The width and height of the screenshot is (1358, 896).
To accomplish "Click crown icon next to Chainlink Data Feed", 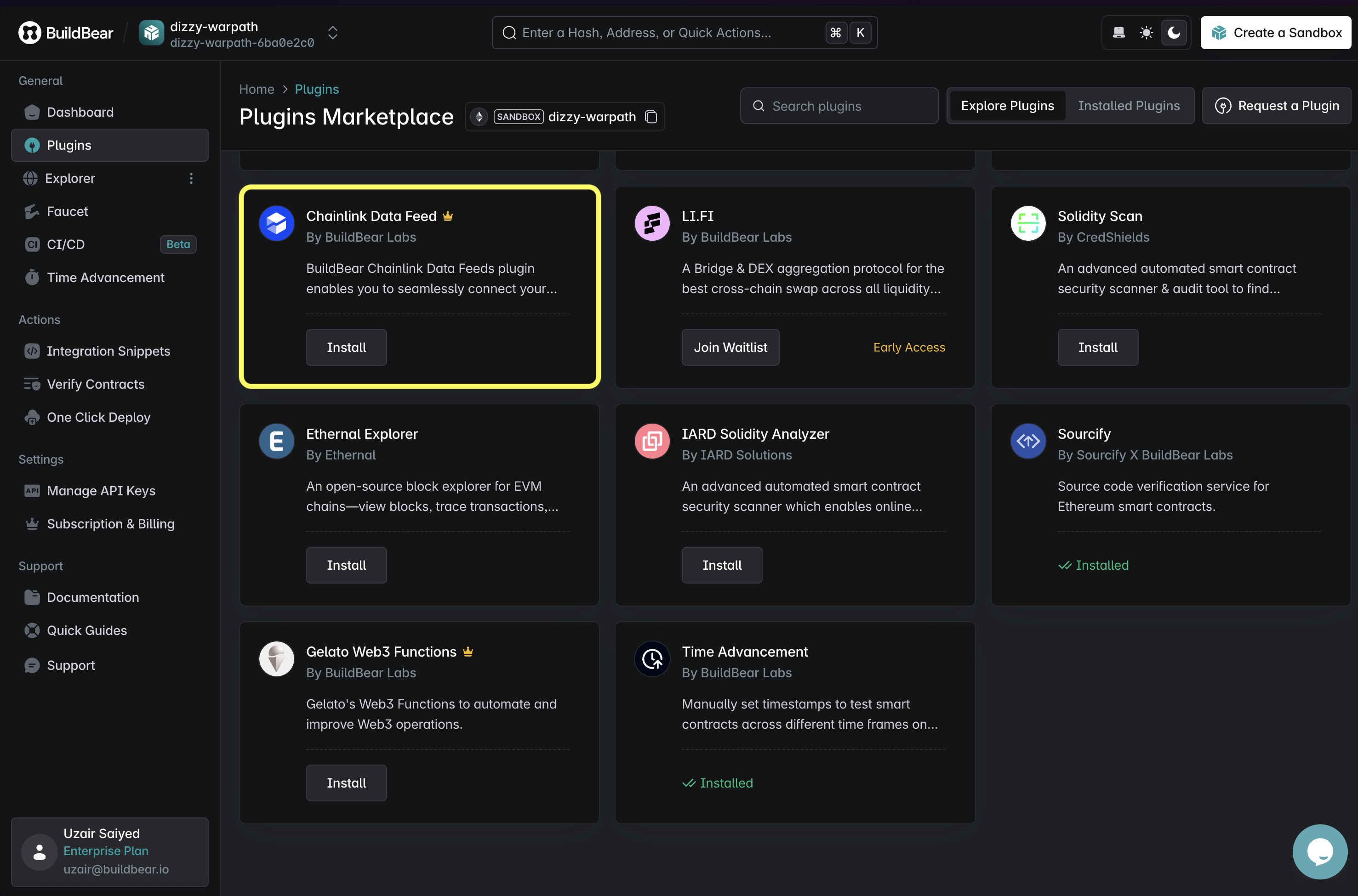I will 447,216.
